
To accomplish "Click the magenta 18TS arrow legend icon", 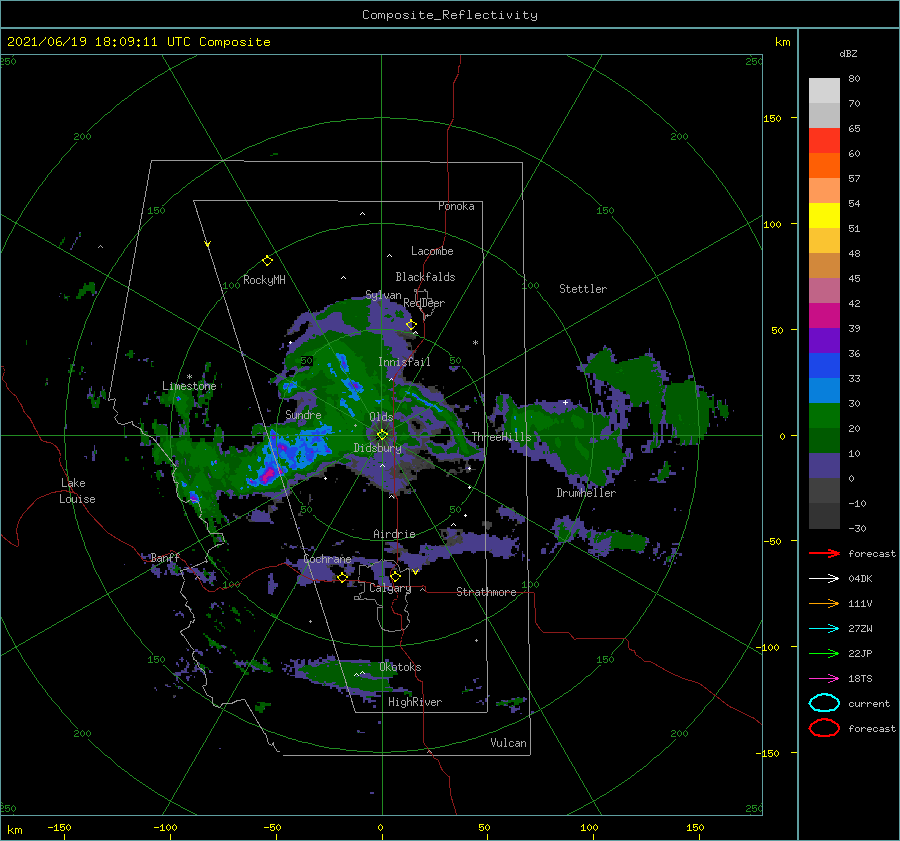I will pyautogui.click(x=824, y=679).
